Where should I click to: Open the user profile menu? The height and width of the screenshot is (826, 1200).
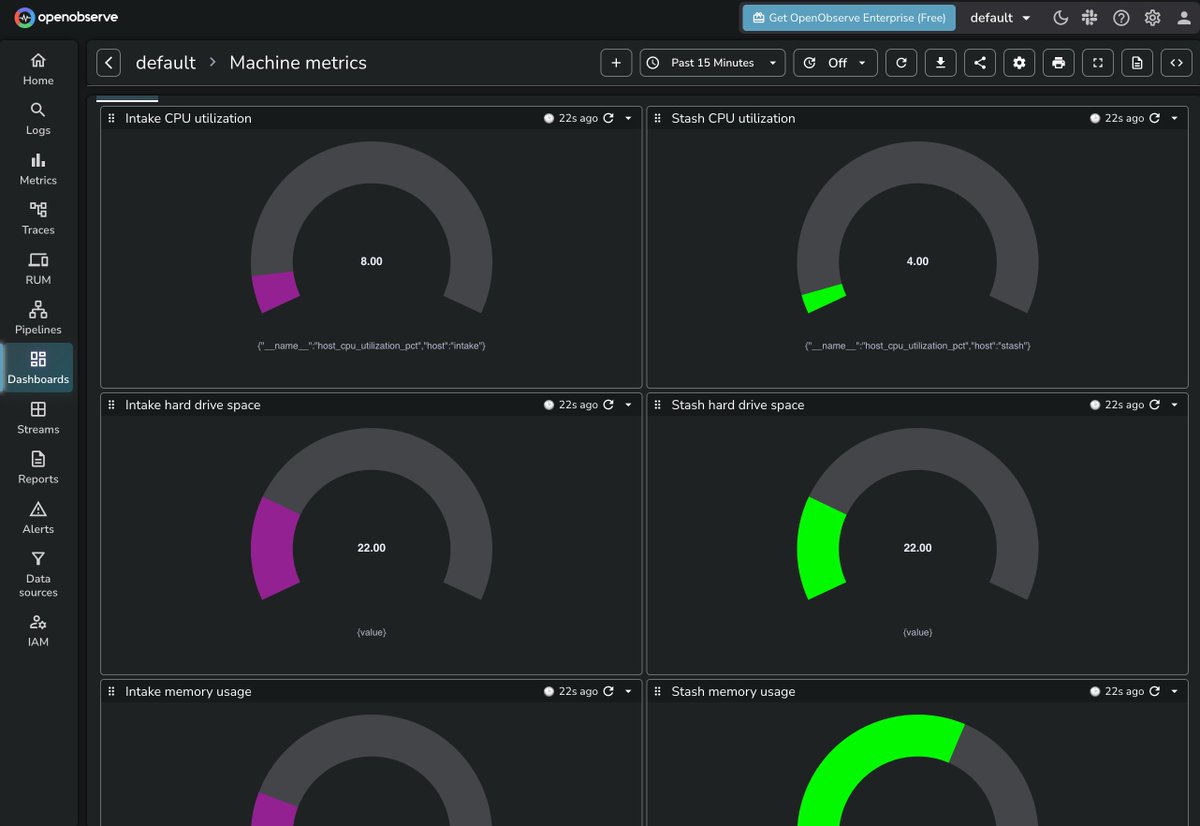click(x=1184, y=18)
